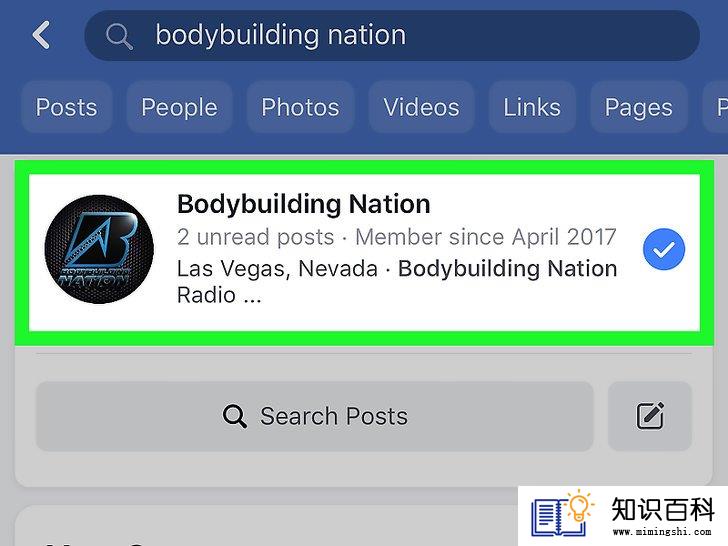Click the partially visible tab after Pages
The image size is (728, 546).
click(x=716, y=107)
